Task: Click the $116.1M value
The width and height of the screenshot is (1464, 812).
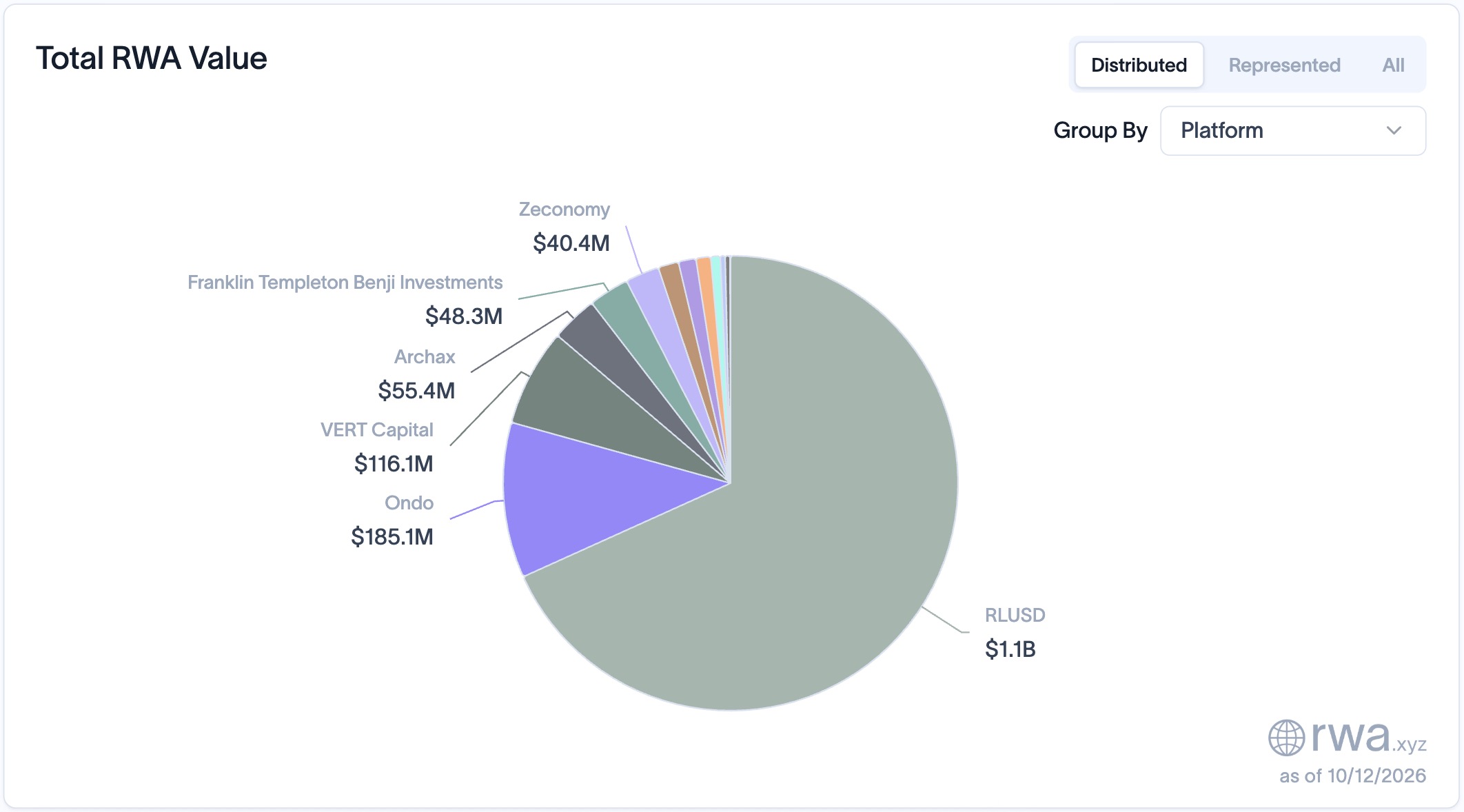Action: [x=394, y=463]
